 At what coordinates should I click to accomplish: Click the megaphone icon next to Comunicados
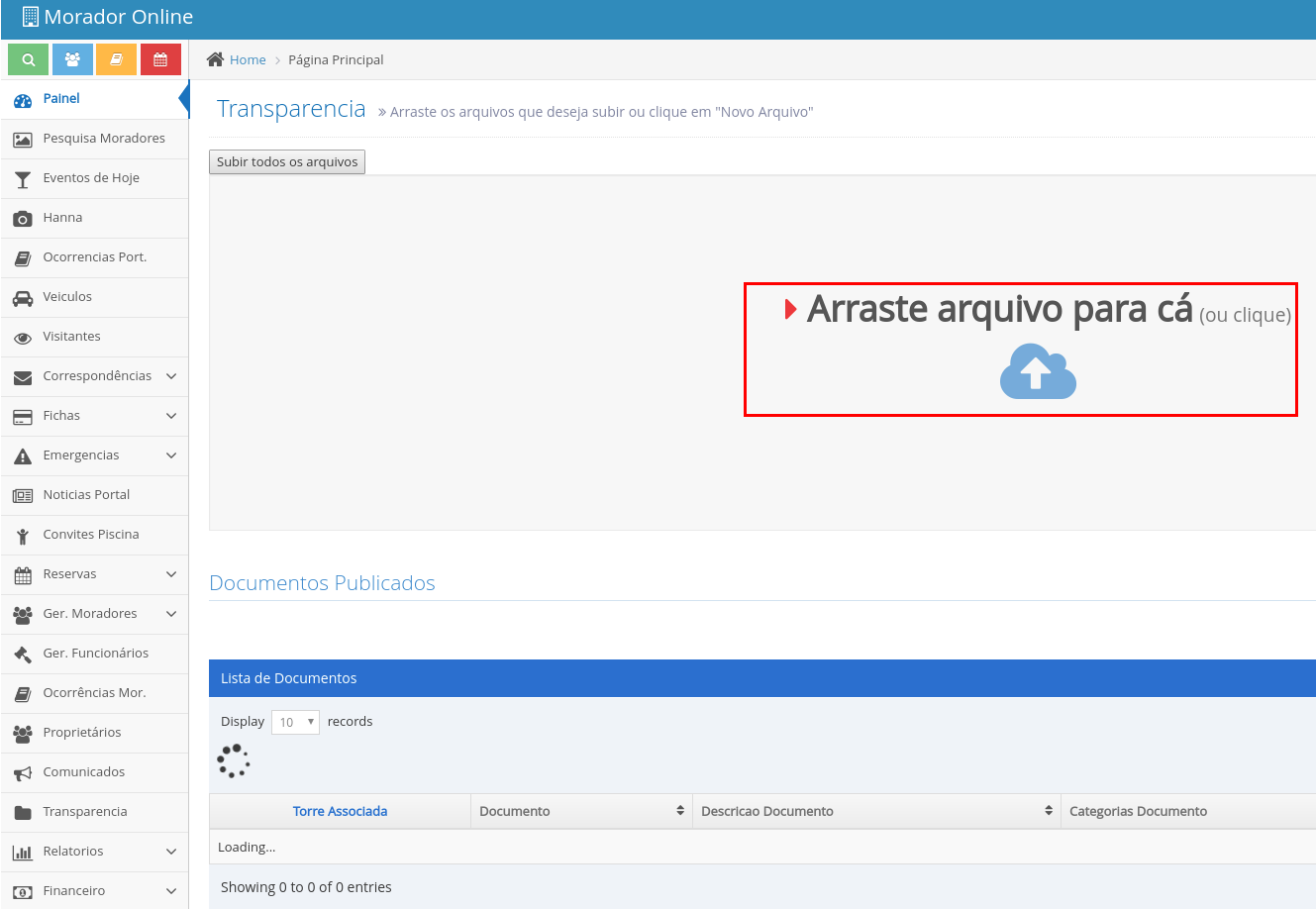[x=20, y=771]
